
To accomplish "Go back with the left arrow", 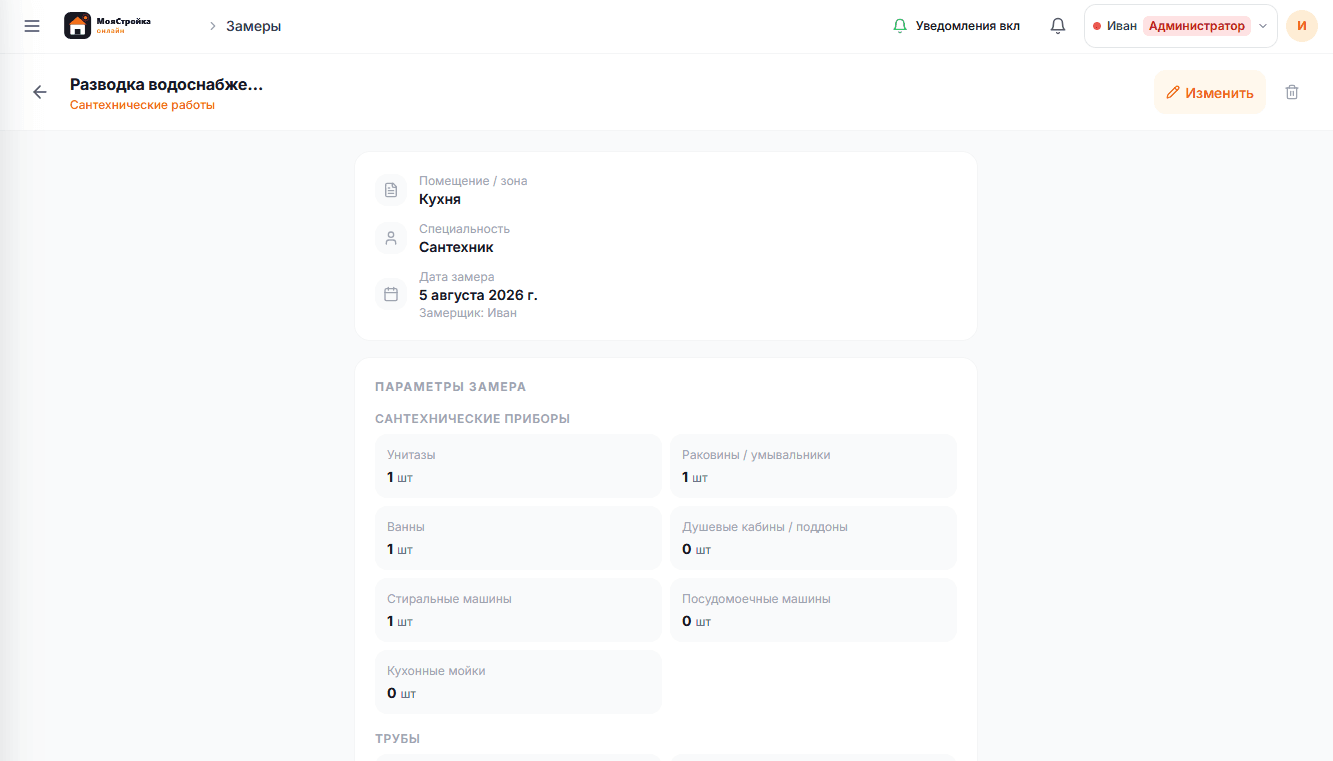I will (40, 92).
